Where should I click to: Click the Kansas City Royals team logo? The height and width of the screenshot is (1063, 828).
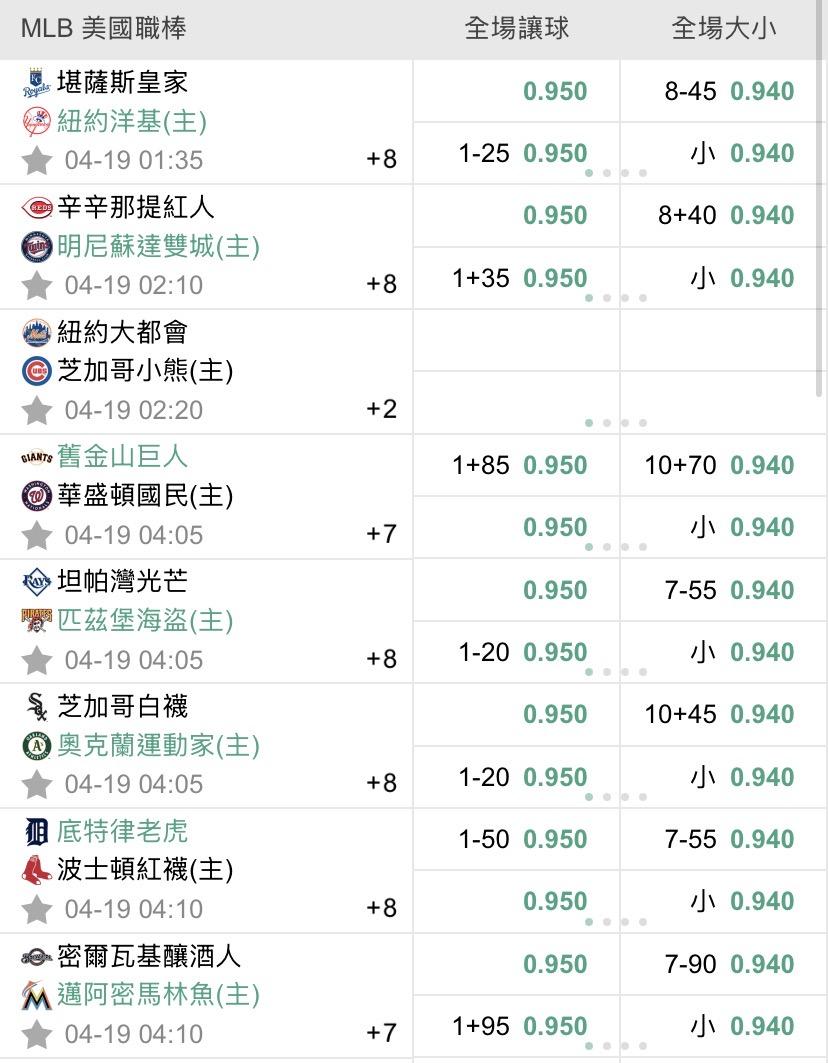click(36, 83)
